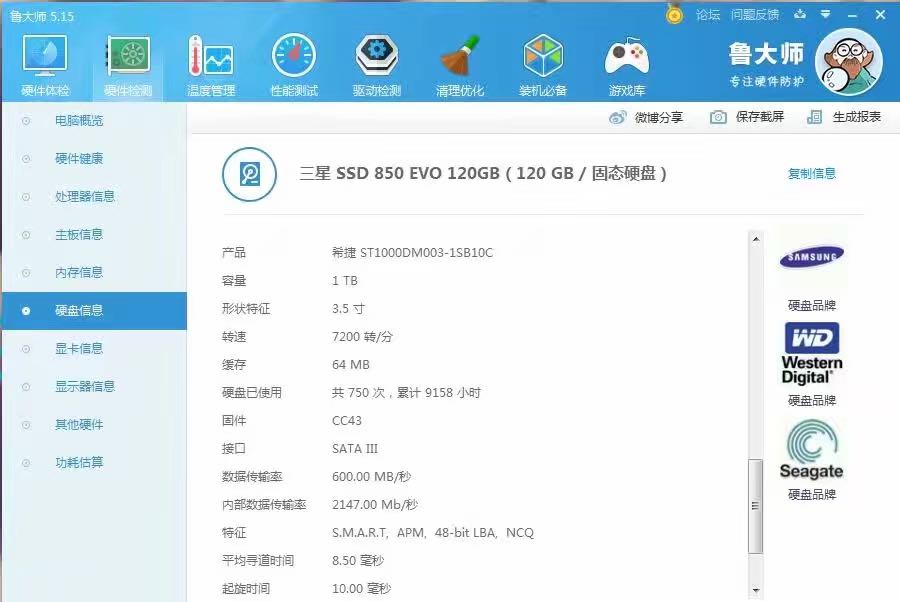The image size is (900, 602).
Task: Click the scrollbar down arrow
Action: click(x=756, y=590)
